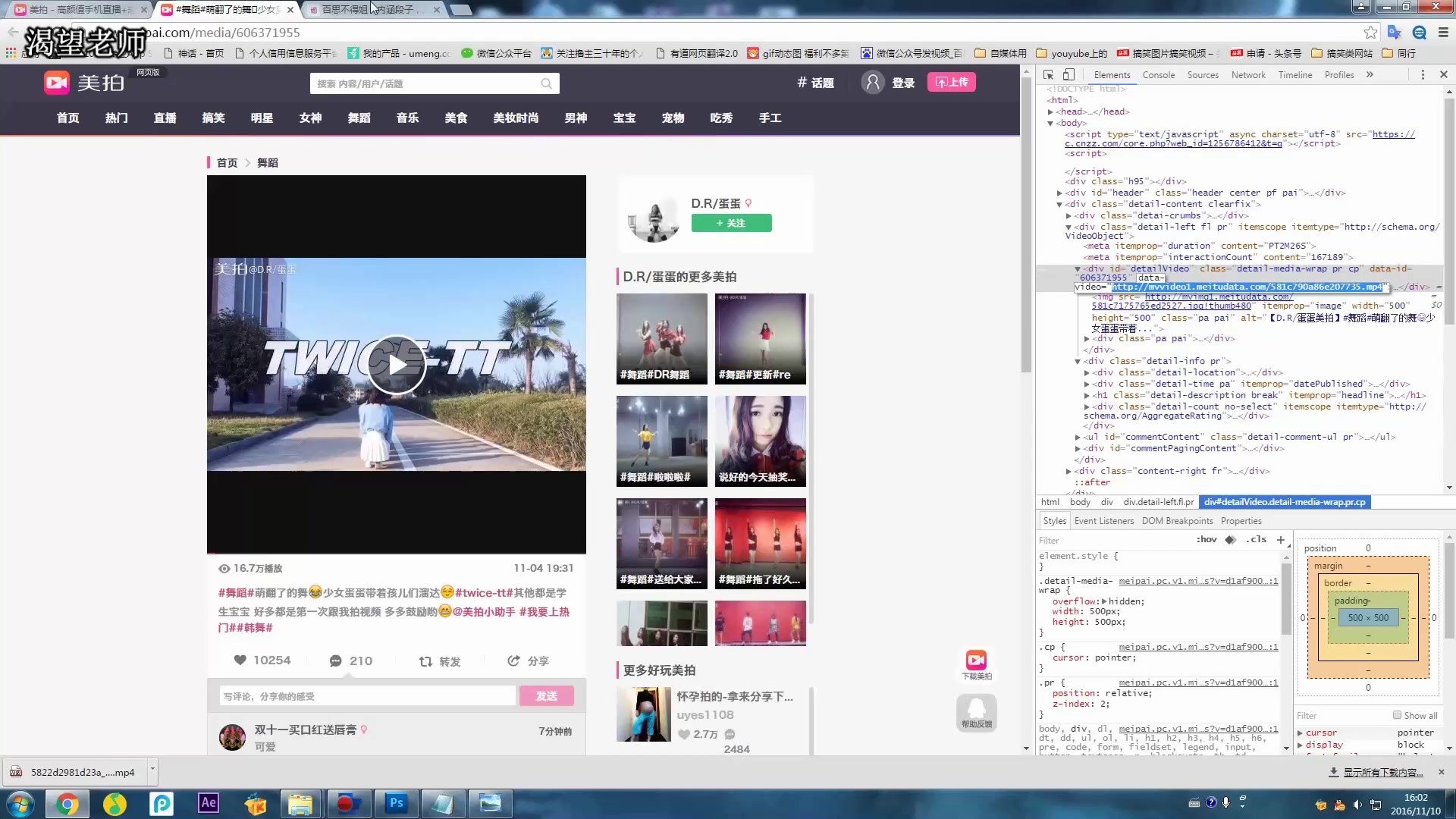Click the comment bubble icon with 210

[335, 661]
